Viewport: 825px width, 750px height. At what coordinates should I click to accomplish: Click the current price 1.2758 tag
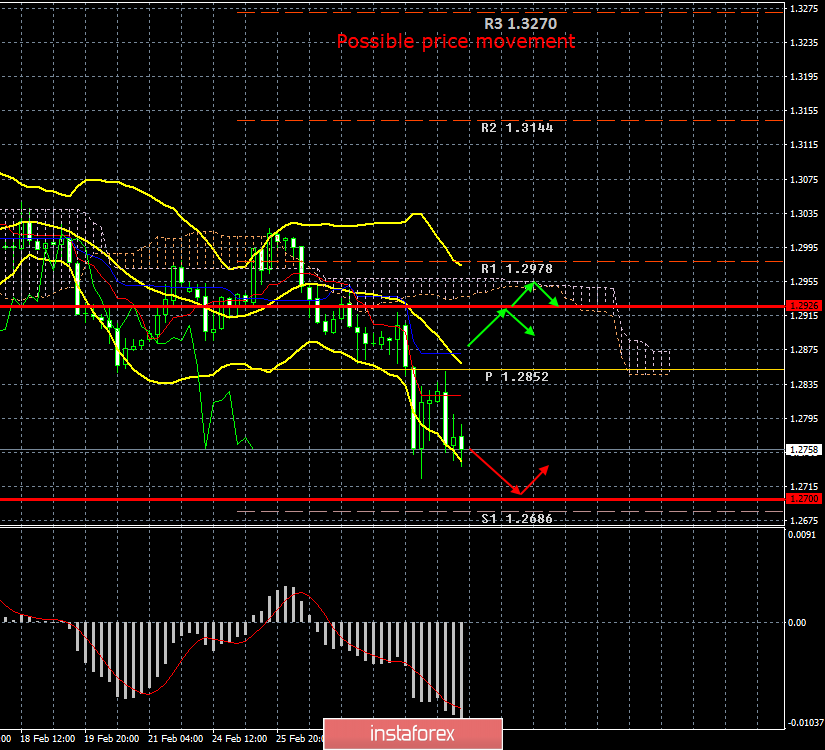point(804,449)
